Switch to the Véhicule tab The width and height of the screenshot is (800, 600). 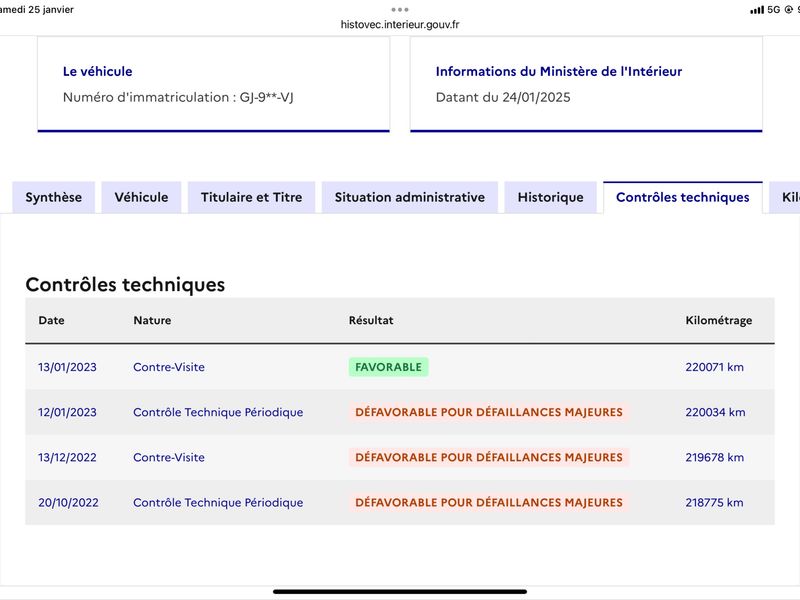141,197
